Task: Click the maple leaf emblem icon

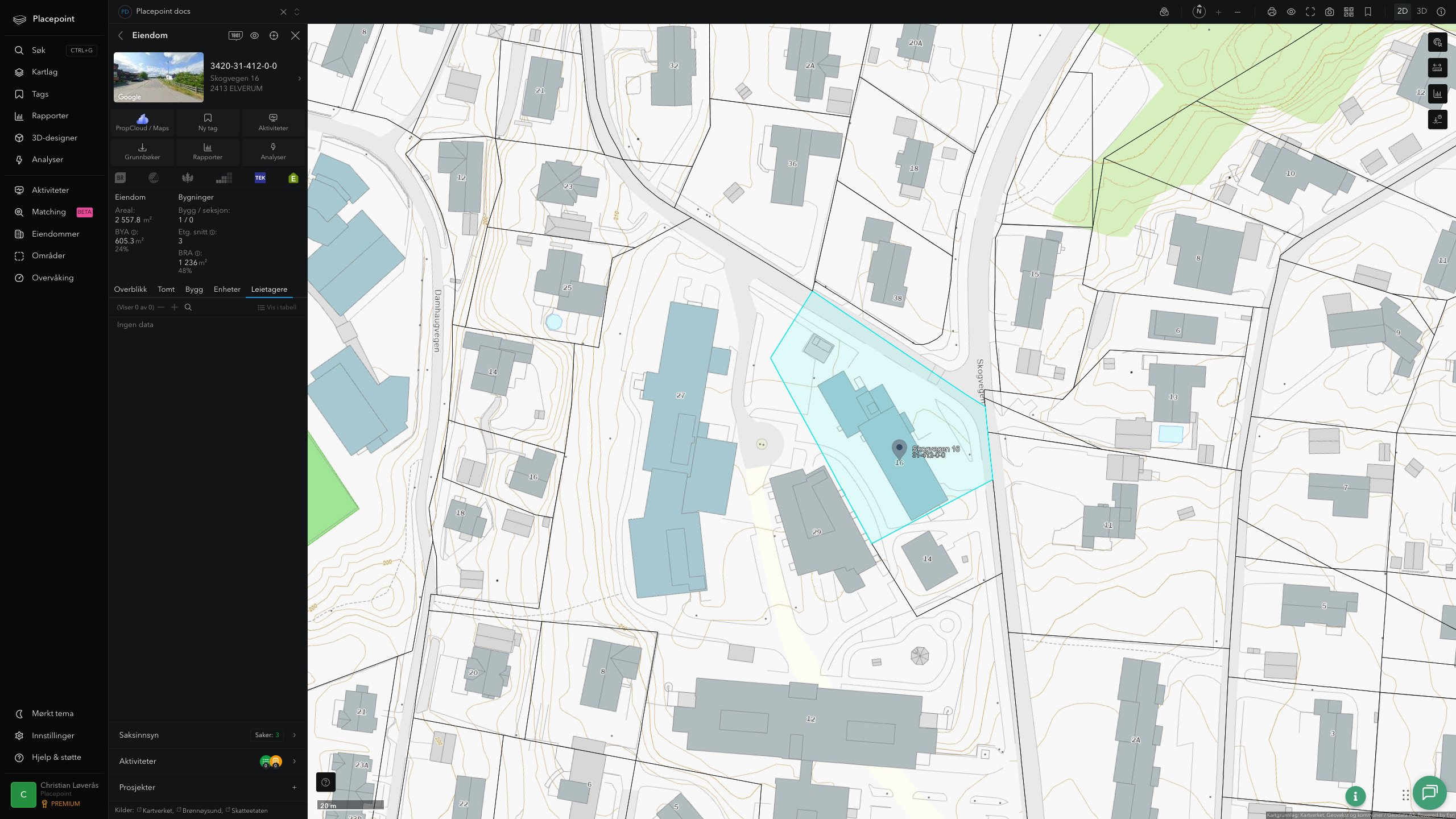Action: [x=188, y=178]
